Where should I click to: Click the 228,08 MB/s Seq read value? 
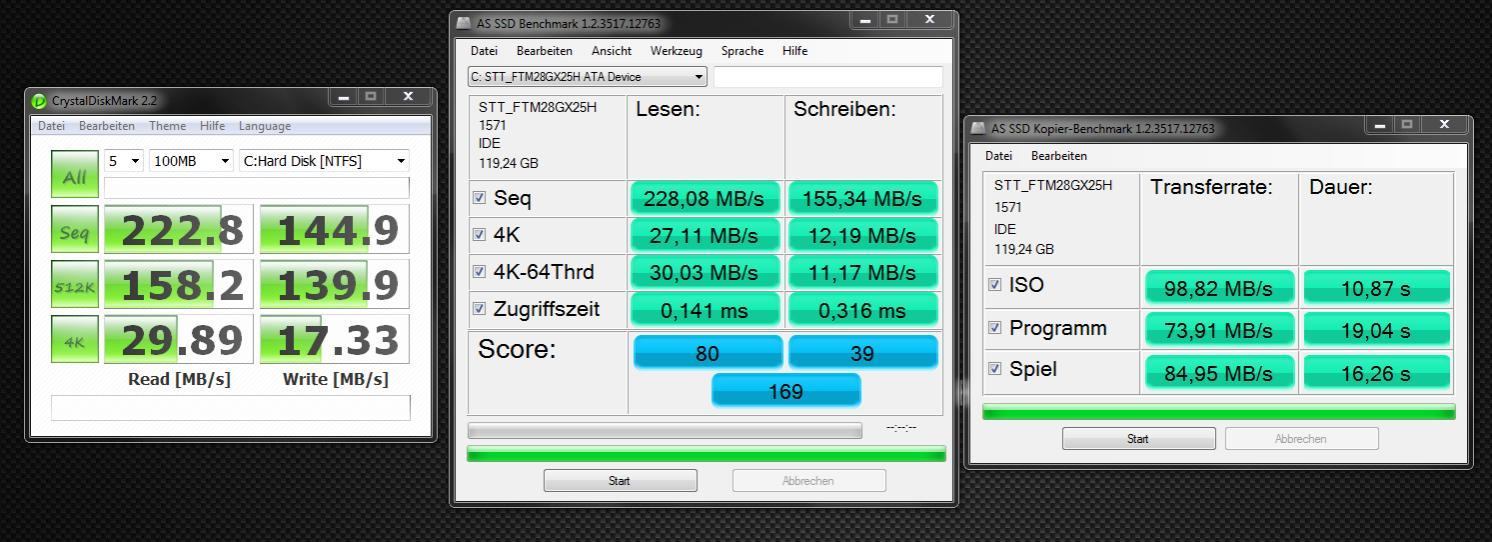pyautogui.click(x=706, y=199)
